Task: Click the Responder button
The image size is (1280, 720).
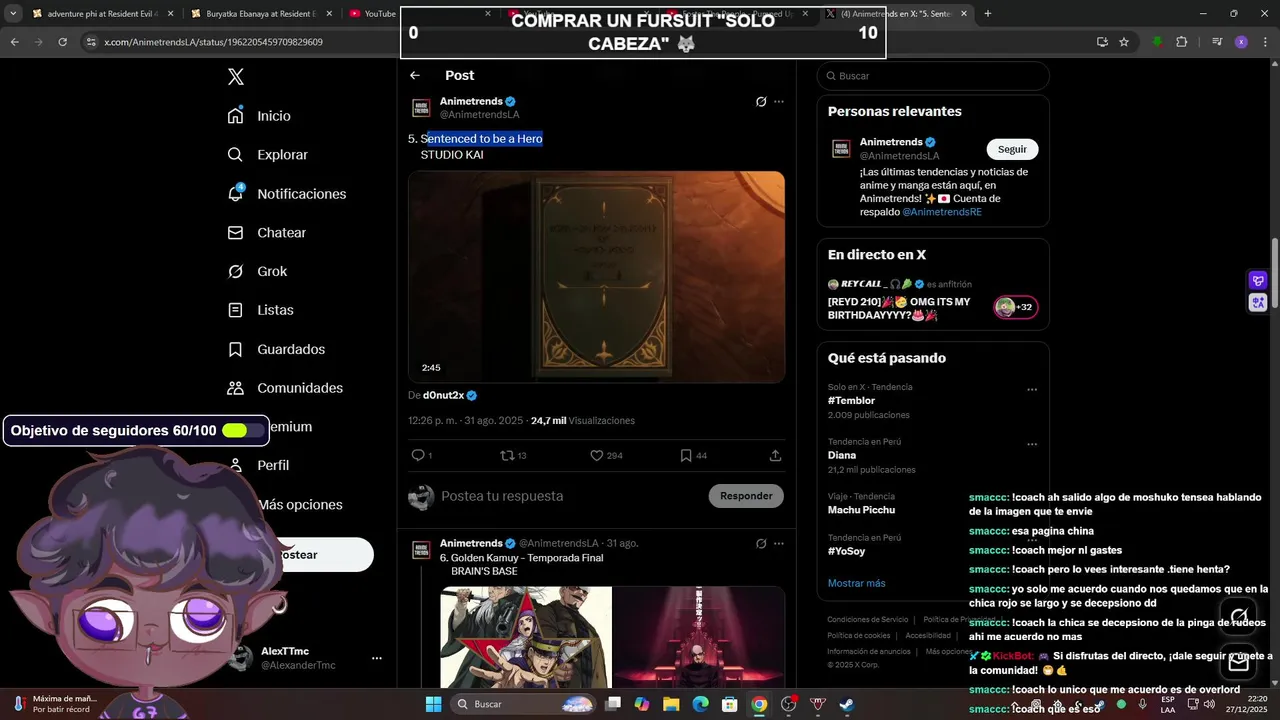Action: click(746, 496)
